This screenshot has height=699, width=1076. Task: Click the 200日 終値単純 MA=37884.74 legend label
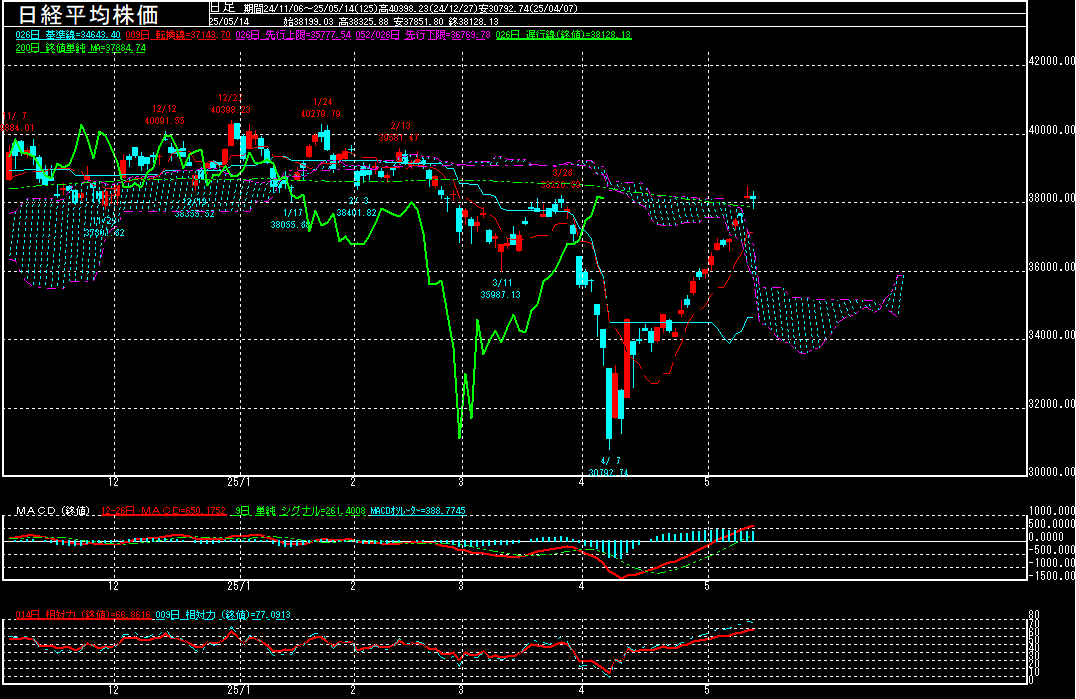[80, 48]
